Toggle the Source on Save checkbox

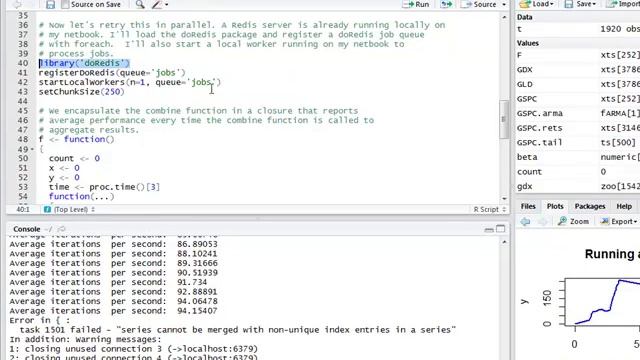tap(65, 4)
